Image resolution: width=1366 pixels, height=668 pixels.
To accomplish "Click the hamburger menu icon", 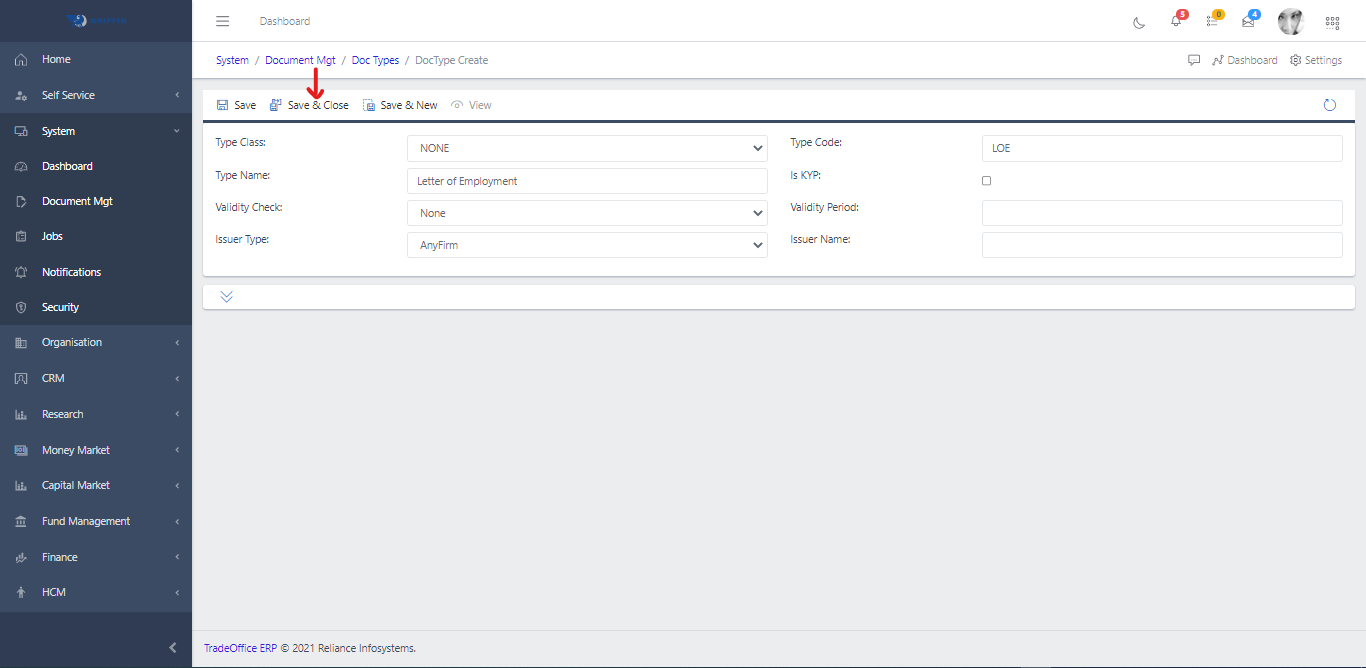I will [x=223, y=21].
